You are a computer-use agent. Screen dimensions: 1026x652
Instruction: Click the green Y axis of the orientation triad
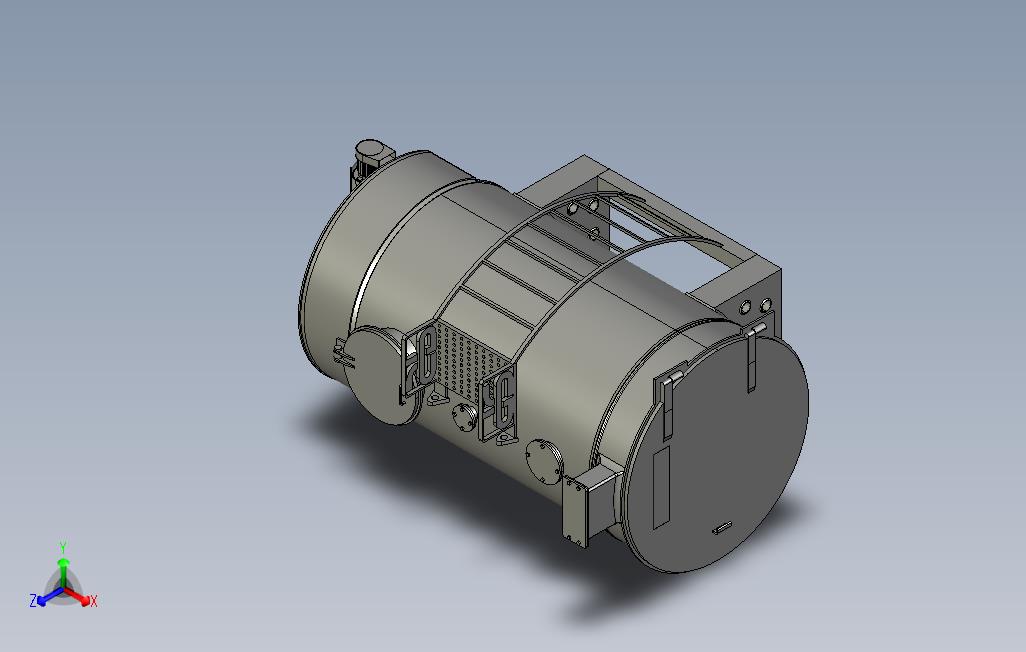63,572
